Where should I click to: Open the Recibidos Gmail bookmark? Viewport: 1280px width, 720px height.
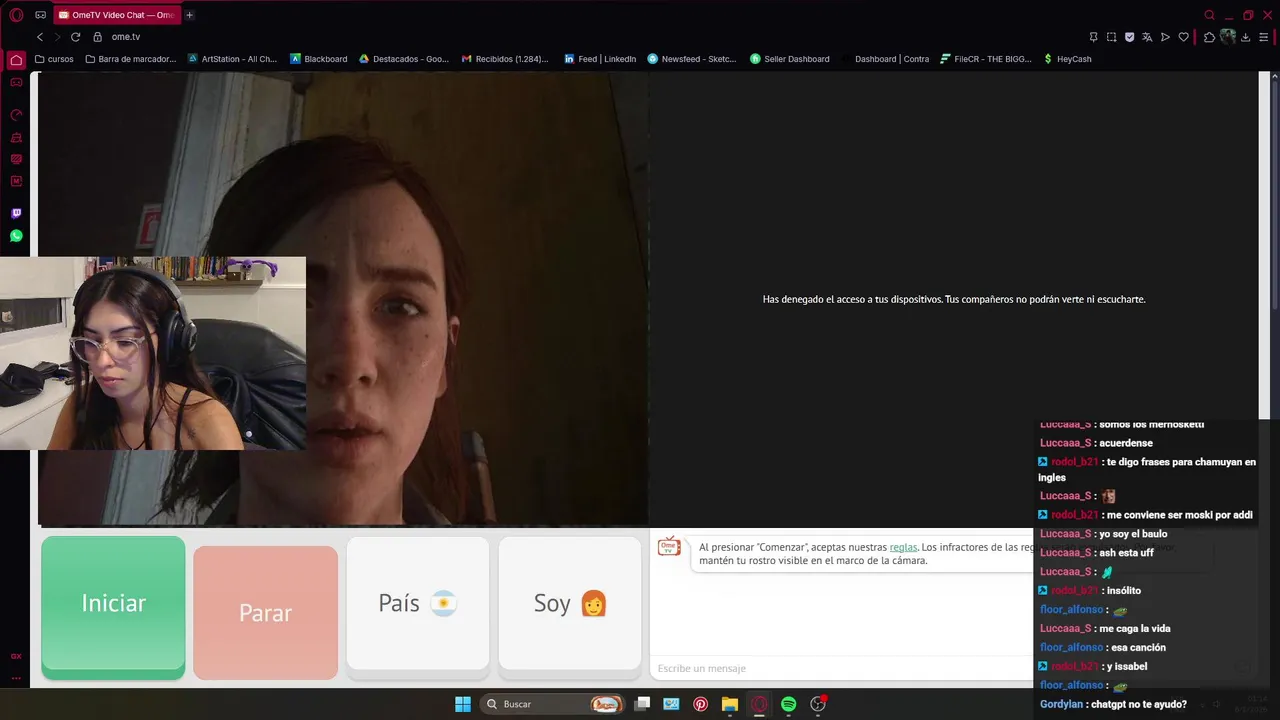pos(505,59)
